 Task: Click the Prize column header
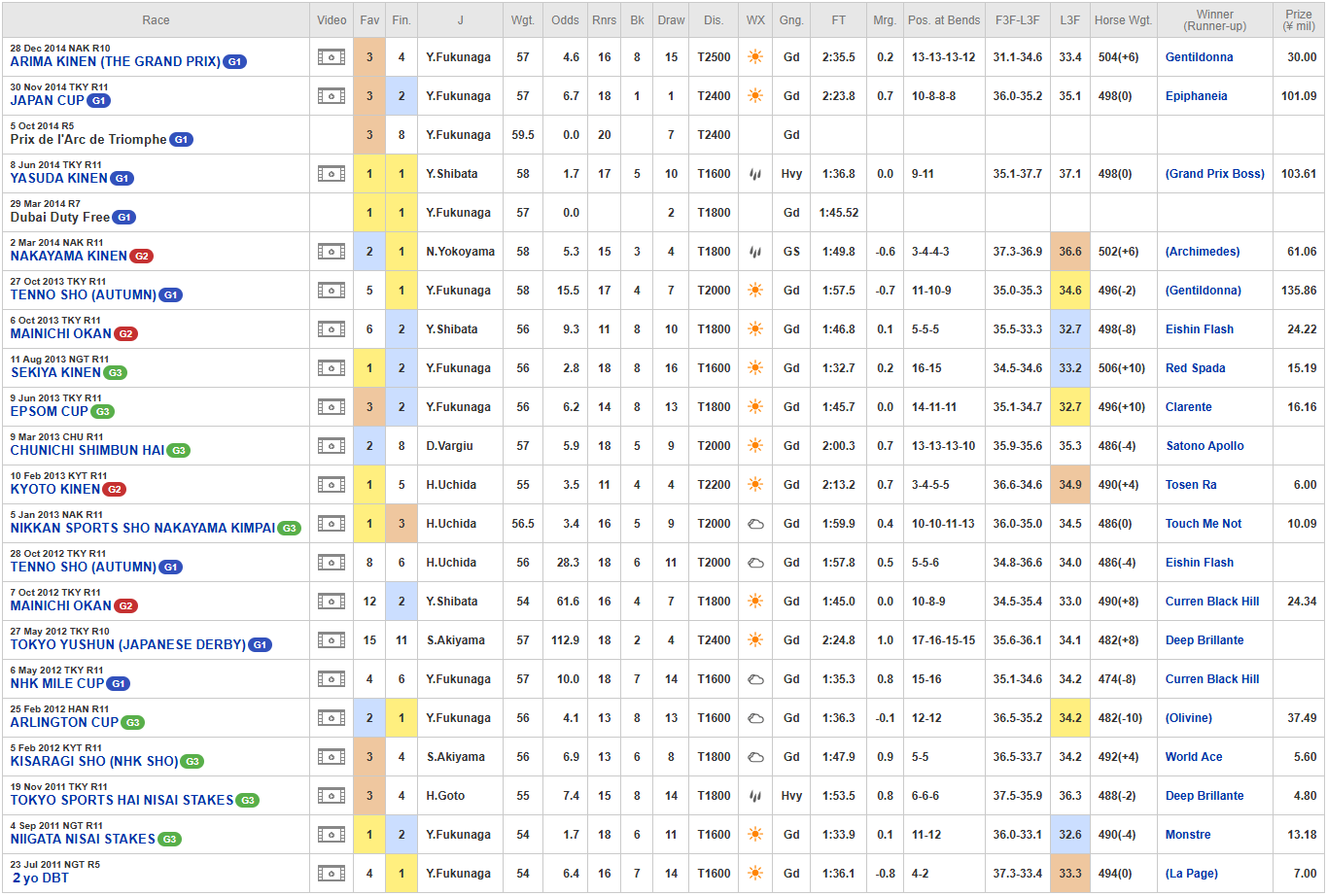1299,19
